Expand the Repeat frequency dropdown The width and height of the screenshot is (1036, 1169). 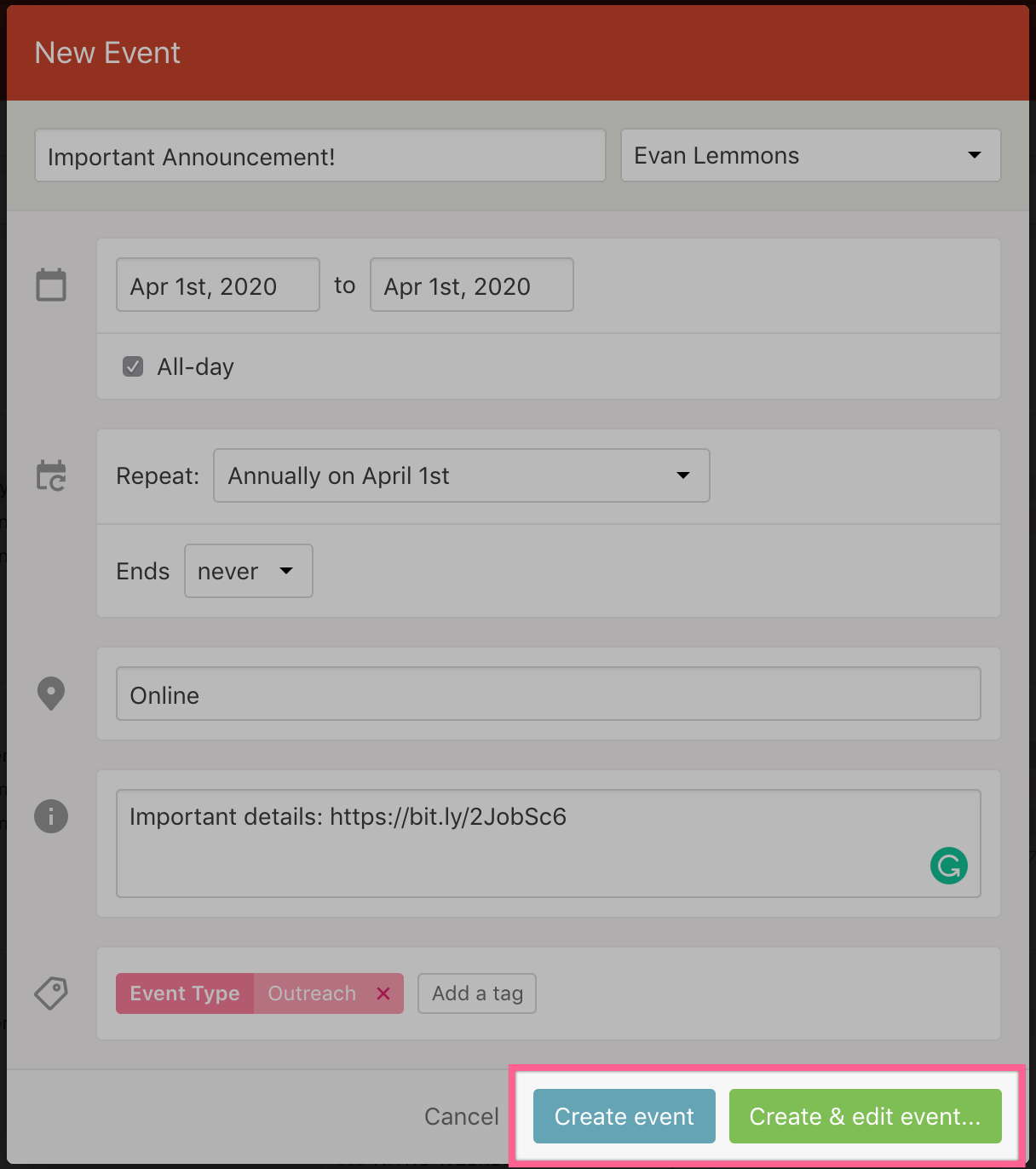461,475
